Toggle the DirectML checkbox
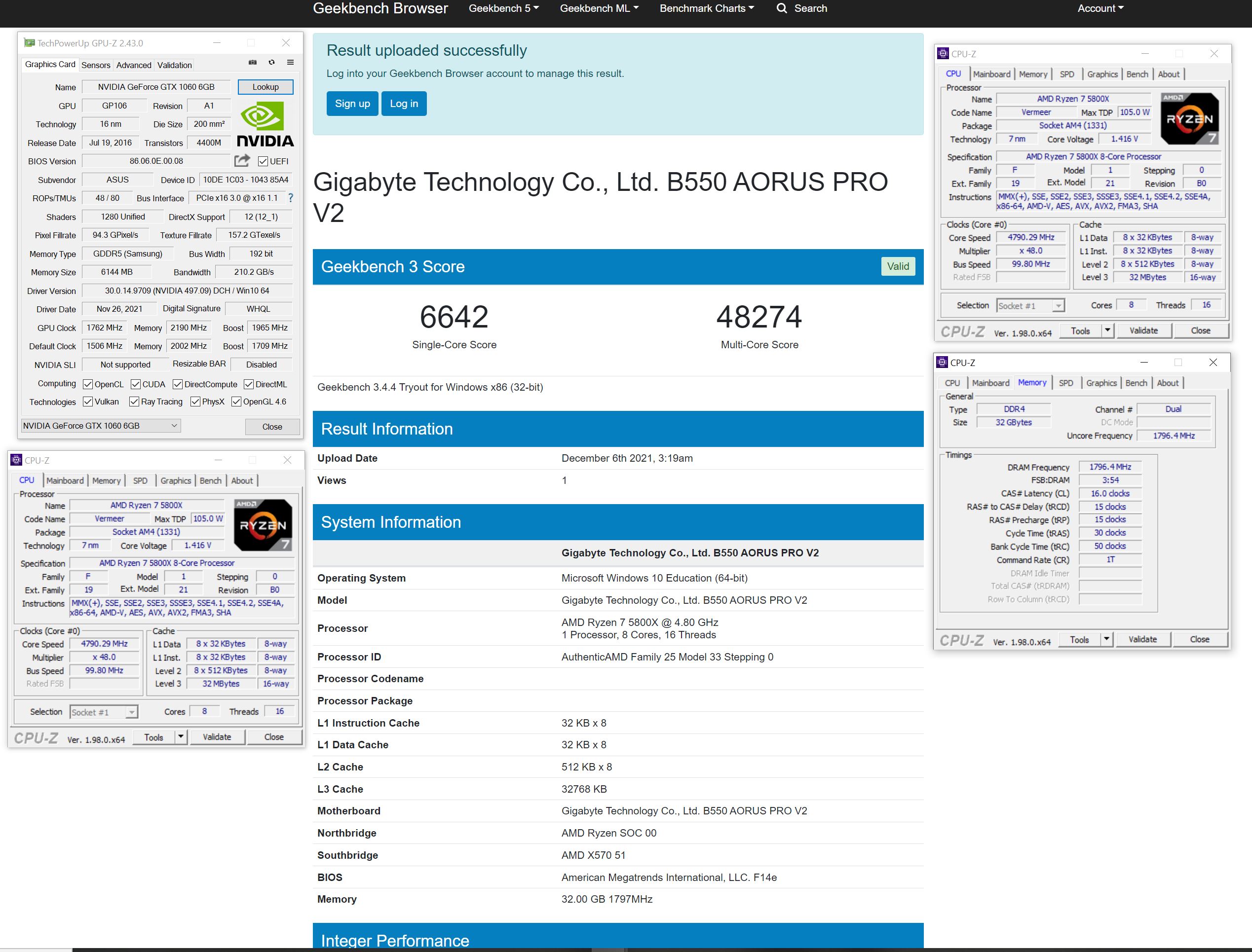Viewport: 1252px width, 952px height. (248, 384)
